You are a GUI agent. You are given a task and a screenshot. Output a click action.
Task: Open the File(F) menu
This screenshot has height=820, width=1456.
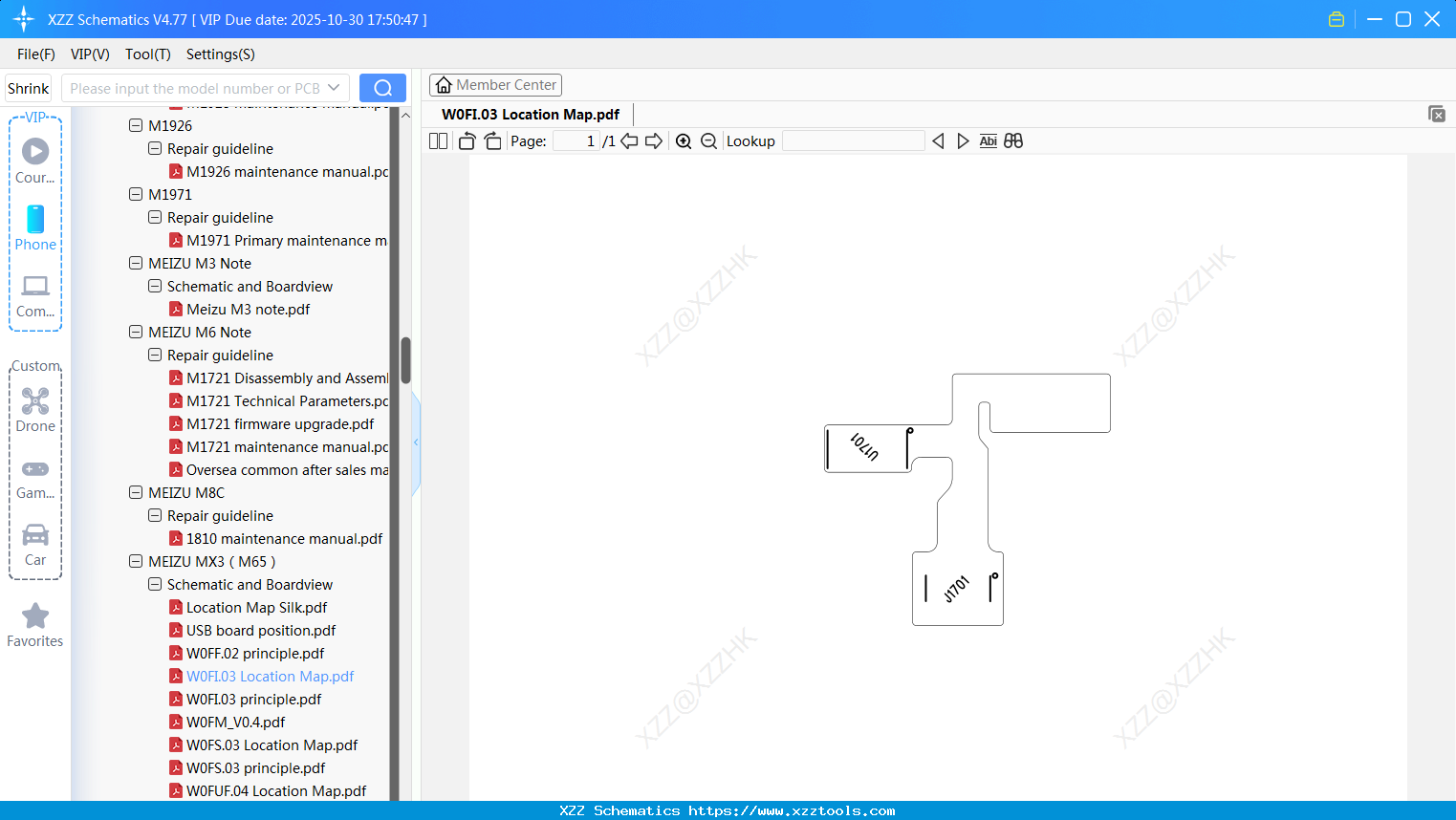coord(35,54)
